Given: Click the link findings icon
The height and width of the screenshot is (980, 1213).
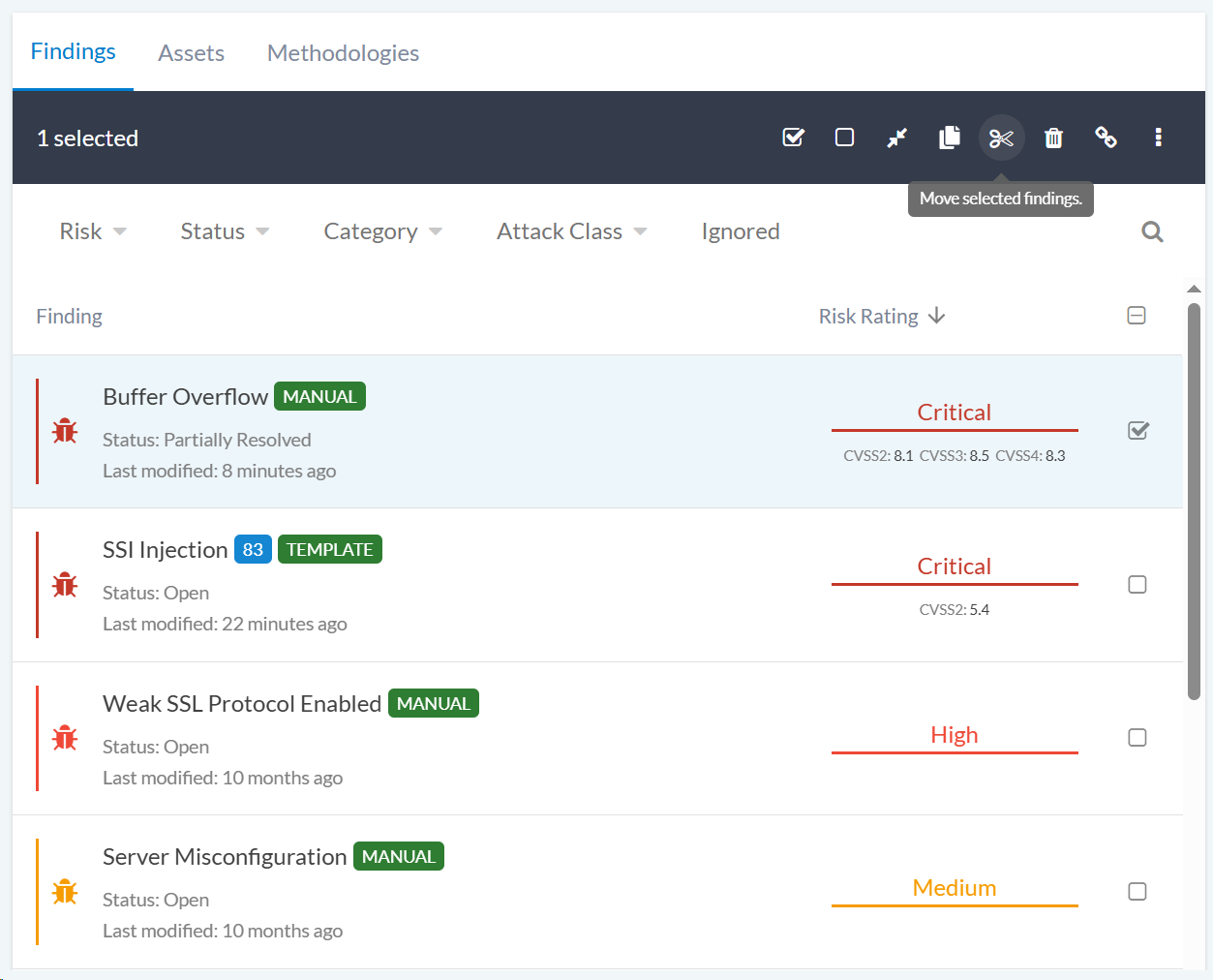Looking at the screenshot, I should 1106,138.
